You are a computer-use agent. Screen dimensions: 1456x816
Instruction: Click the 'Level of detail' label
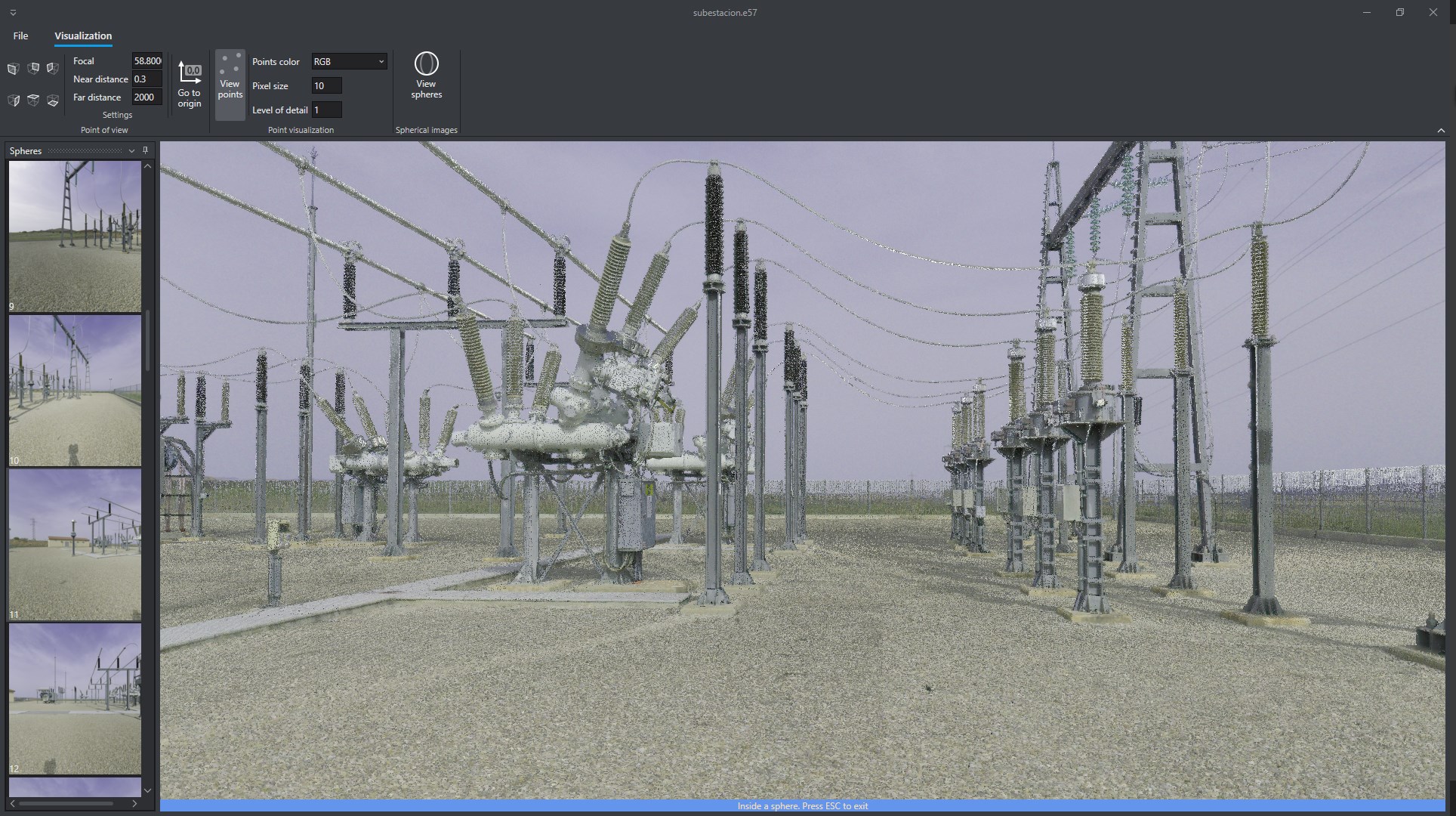(280, 110)
